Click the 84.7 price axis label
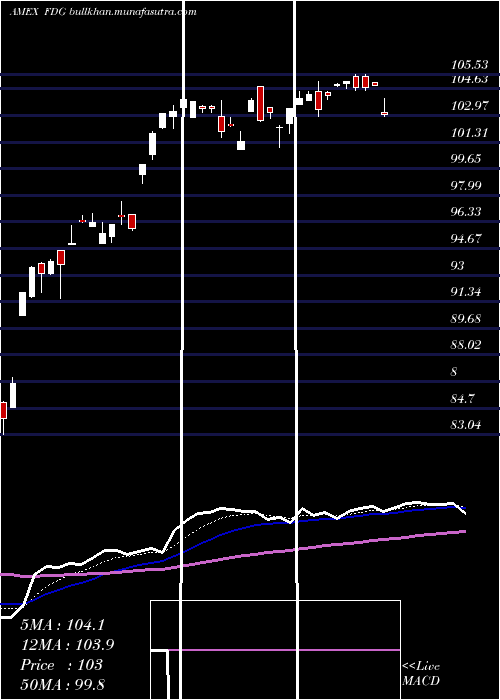This screenshot has height=700, width=500. [462, 398]
